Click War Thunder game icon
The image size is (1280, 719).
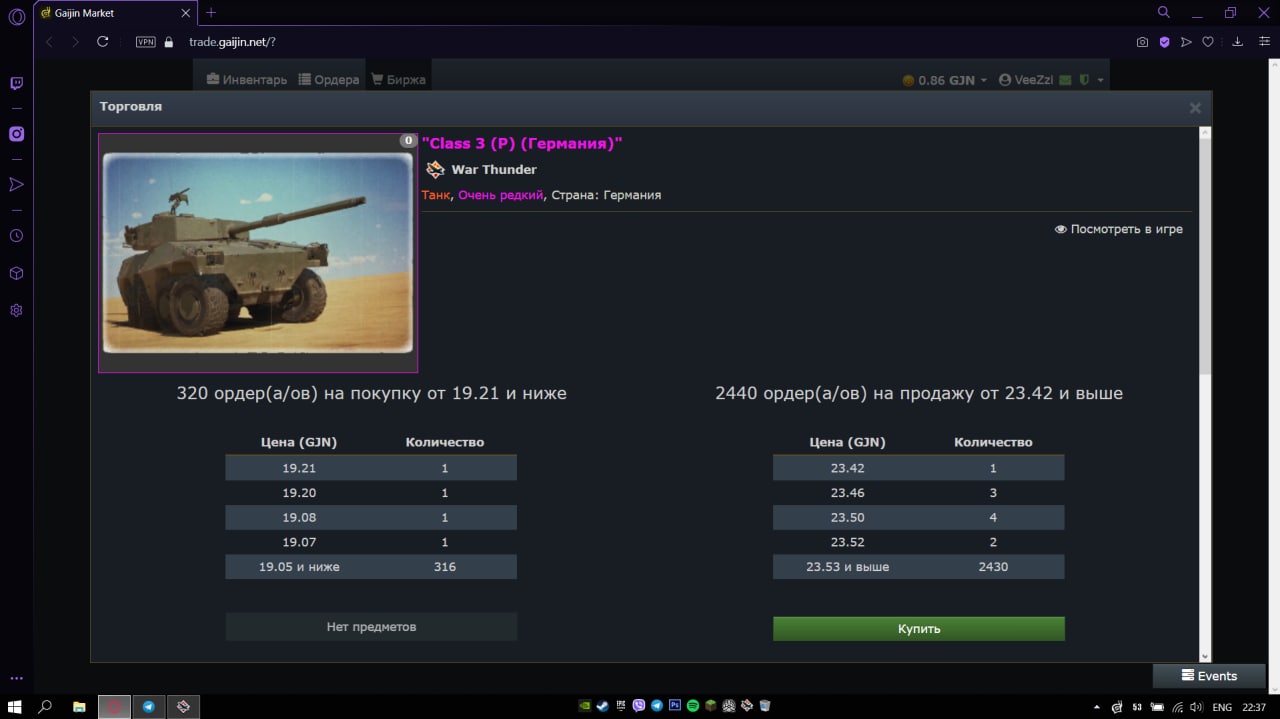pos(435,170)
